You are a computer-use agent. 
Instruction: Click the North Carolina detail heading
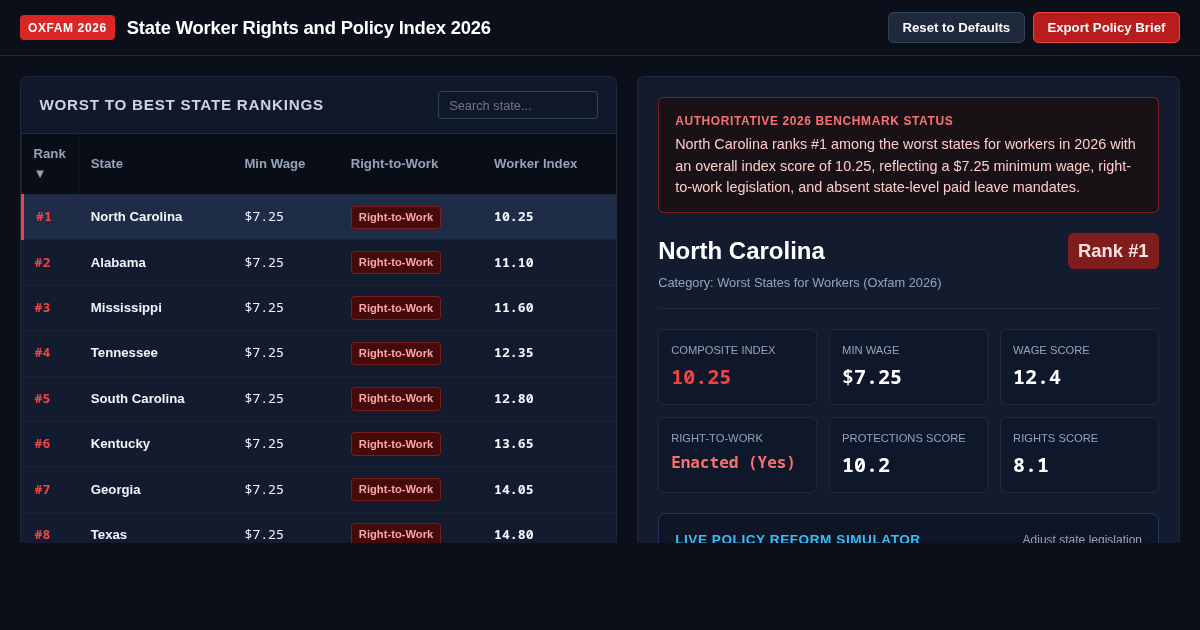click(741, 251)
